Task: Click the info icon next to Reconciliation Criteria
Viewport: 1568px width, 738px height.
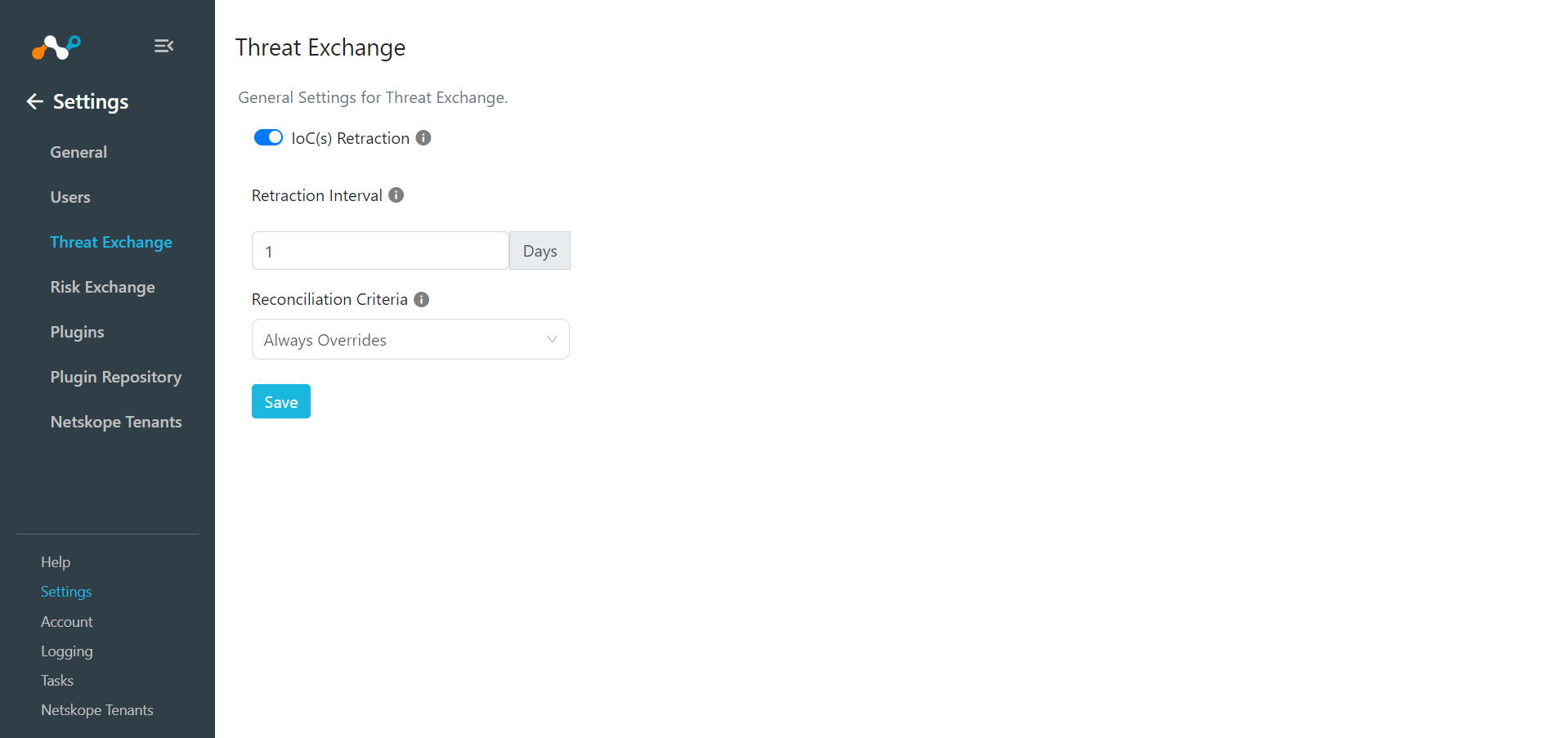Action: [x=422, y=299]
